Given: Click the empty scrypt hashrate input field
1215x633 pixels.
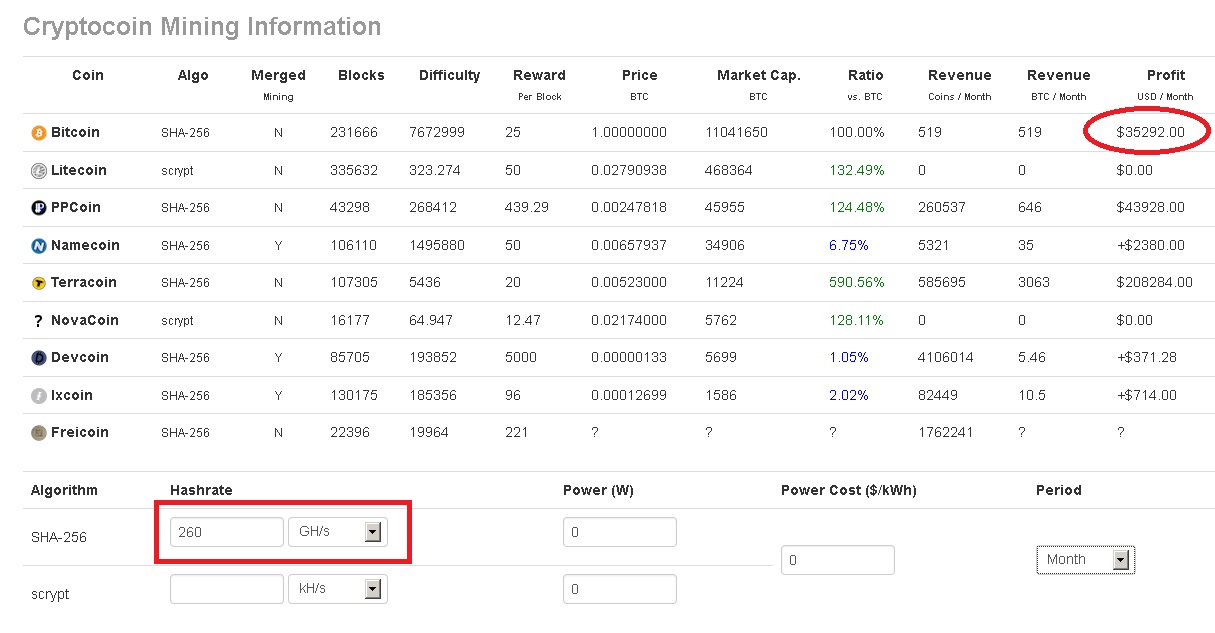Looking at the screenshot, I should pos(227,589).
